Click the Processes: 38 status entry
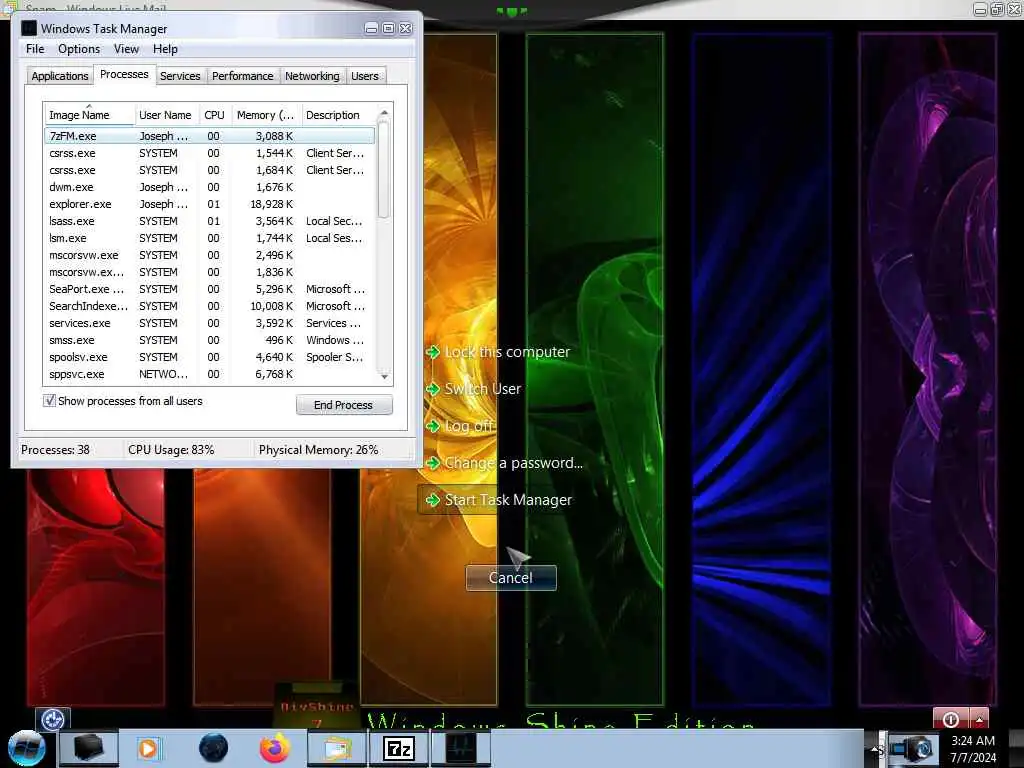The image size is (1024, 768). coord(56,449)
